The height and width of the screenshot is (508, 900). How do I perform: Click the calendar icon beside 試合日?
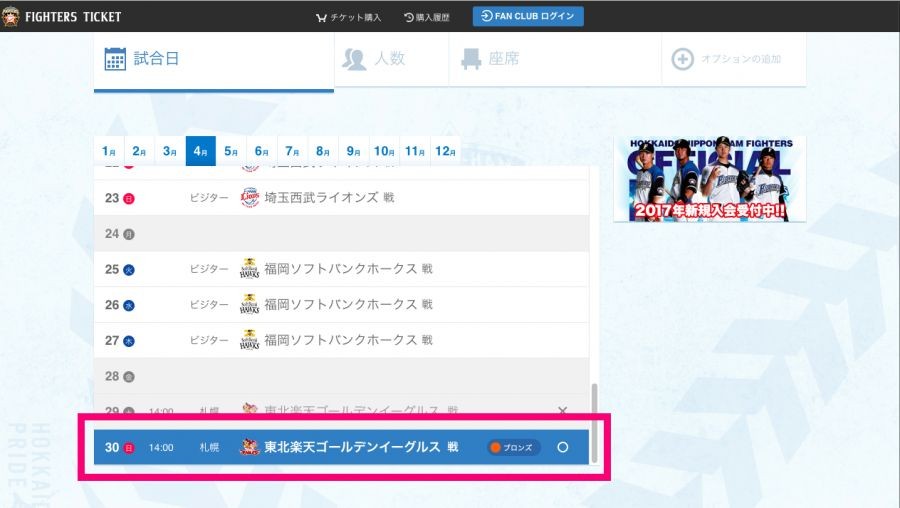pos(115,59)
